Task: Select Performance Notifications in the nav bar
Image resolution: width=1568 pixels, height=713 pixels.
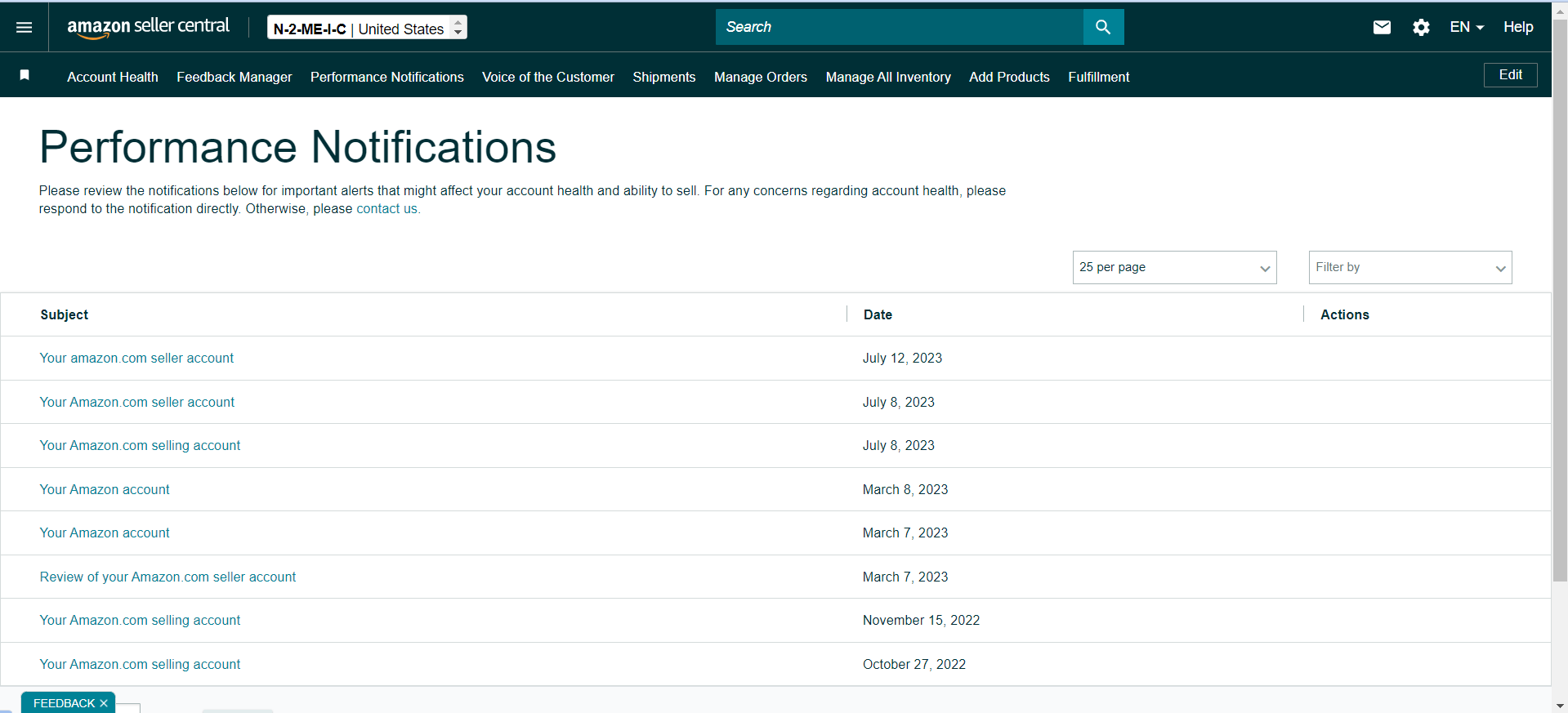Action: (x=387, y=77)
